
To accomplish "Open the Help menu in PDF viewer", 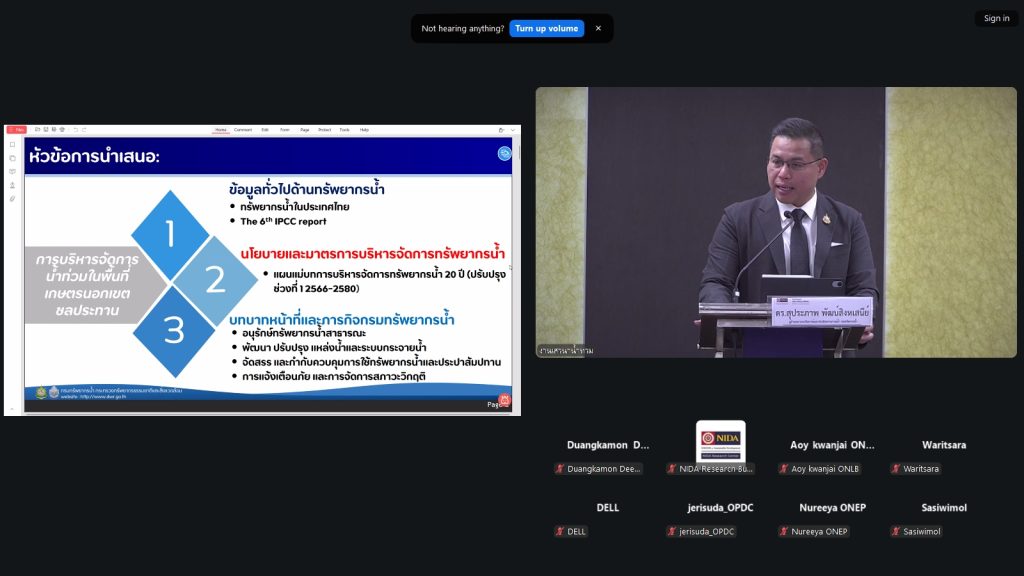I will pos(364,130).
